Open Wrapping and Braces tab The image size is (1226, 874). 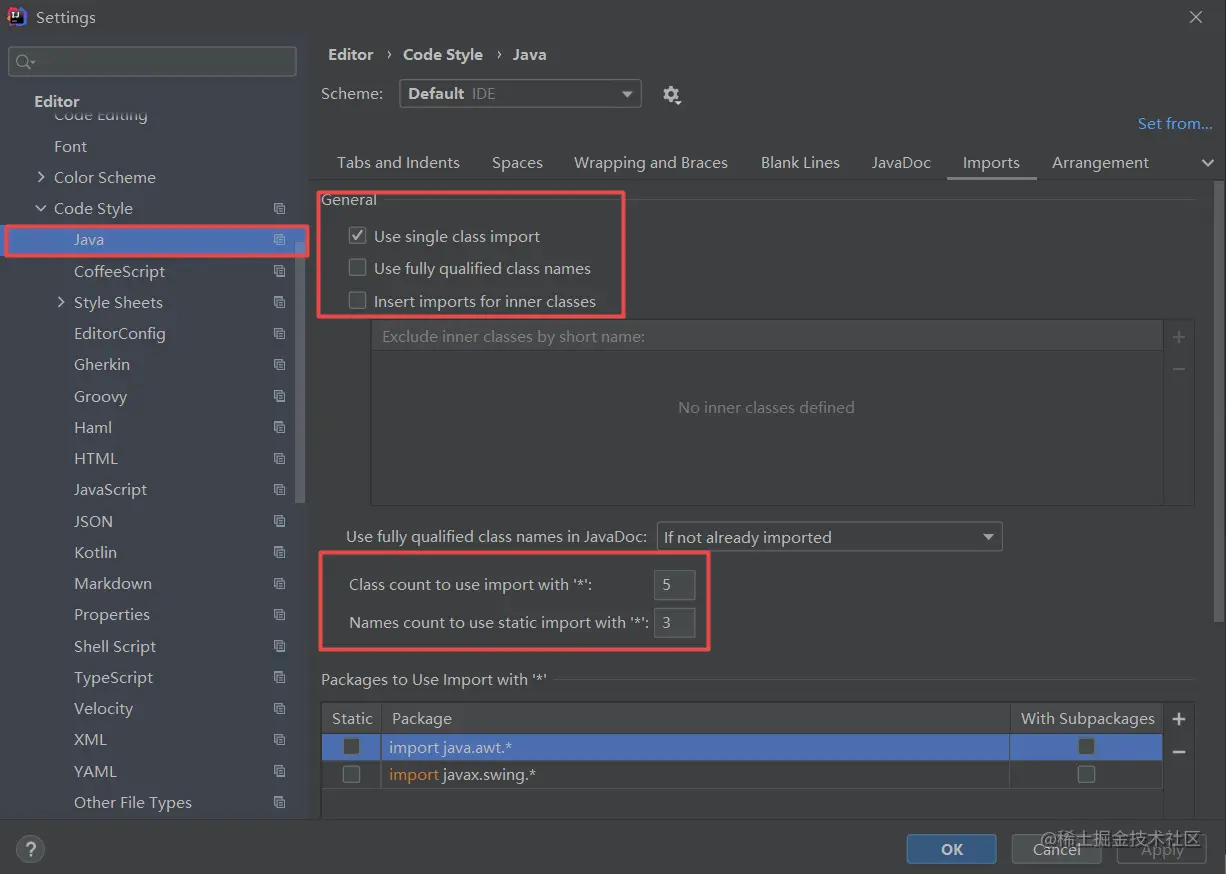tap(651, 163)
